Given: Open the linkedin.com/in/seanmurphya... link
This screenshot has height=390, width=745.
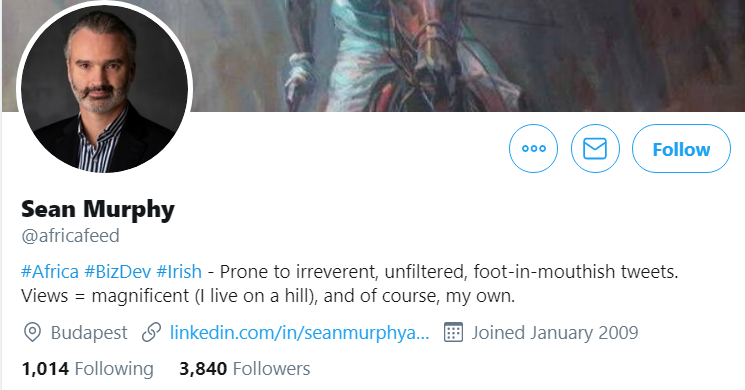Looking at the screenshot, I should (x=299, y=333).
